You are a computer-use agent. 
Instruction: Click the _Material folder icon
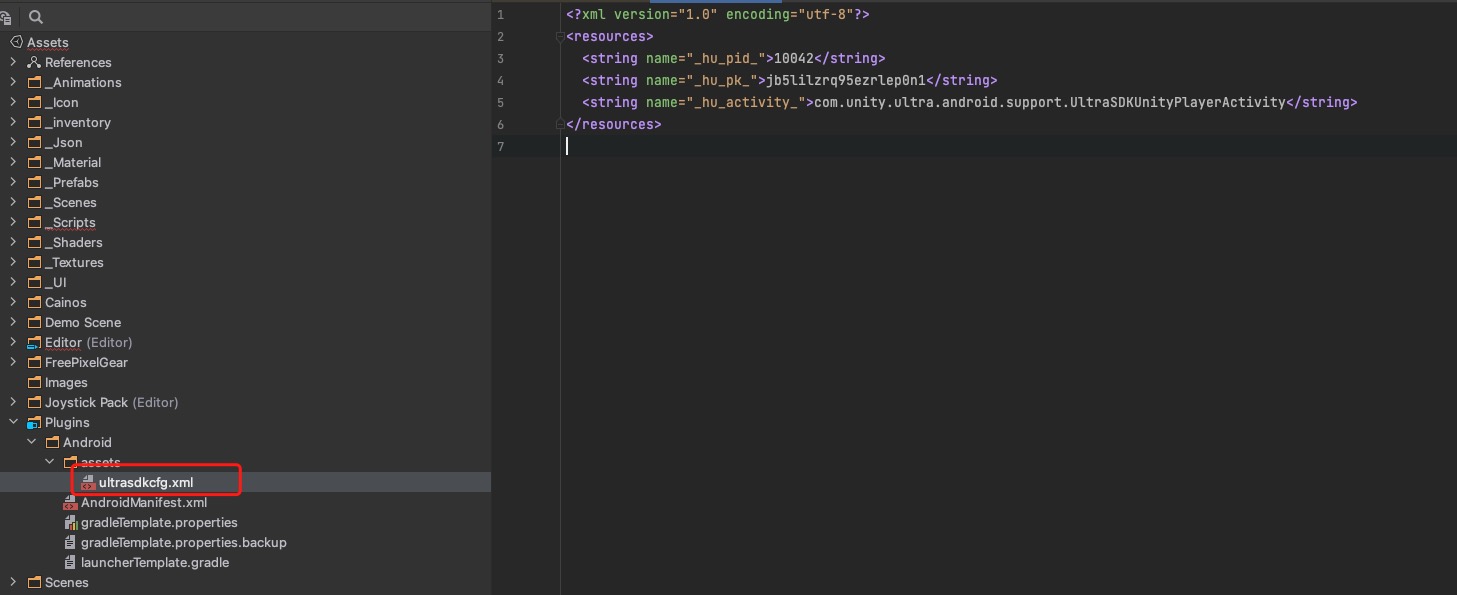click(x=34, y=162)
